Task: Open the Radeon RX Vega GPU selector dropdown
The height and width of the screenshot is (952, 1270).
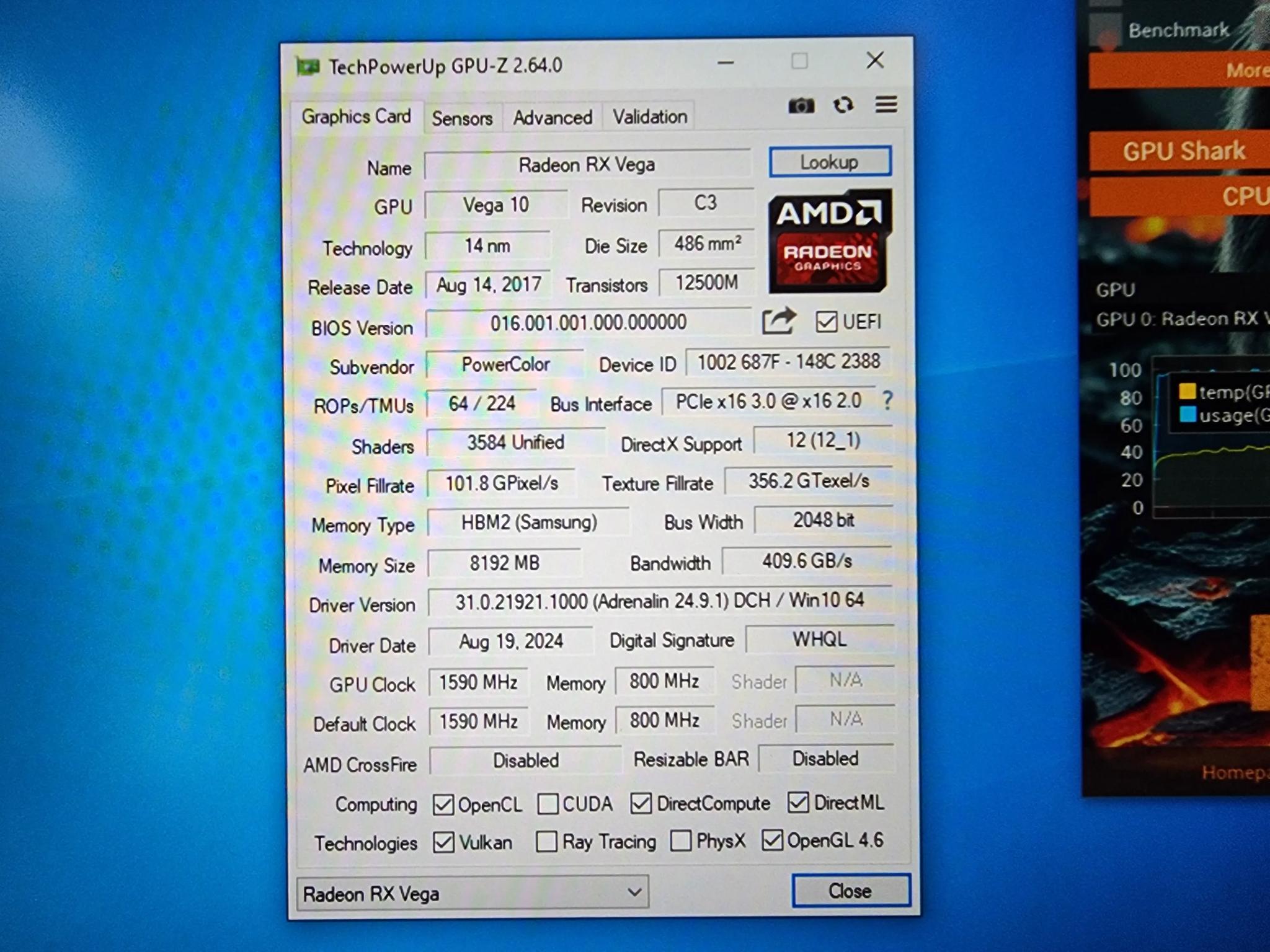Action: coord(473,893)
